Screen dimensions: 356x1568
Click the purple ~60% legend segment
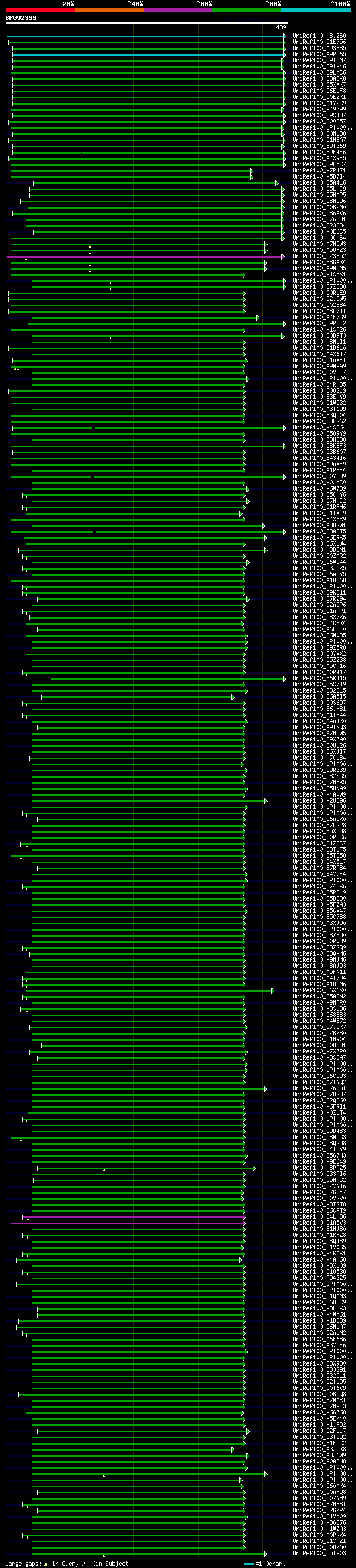pos(177,10)
